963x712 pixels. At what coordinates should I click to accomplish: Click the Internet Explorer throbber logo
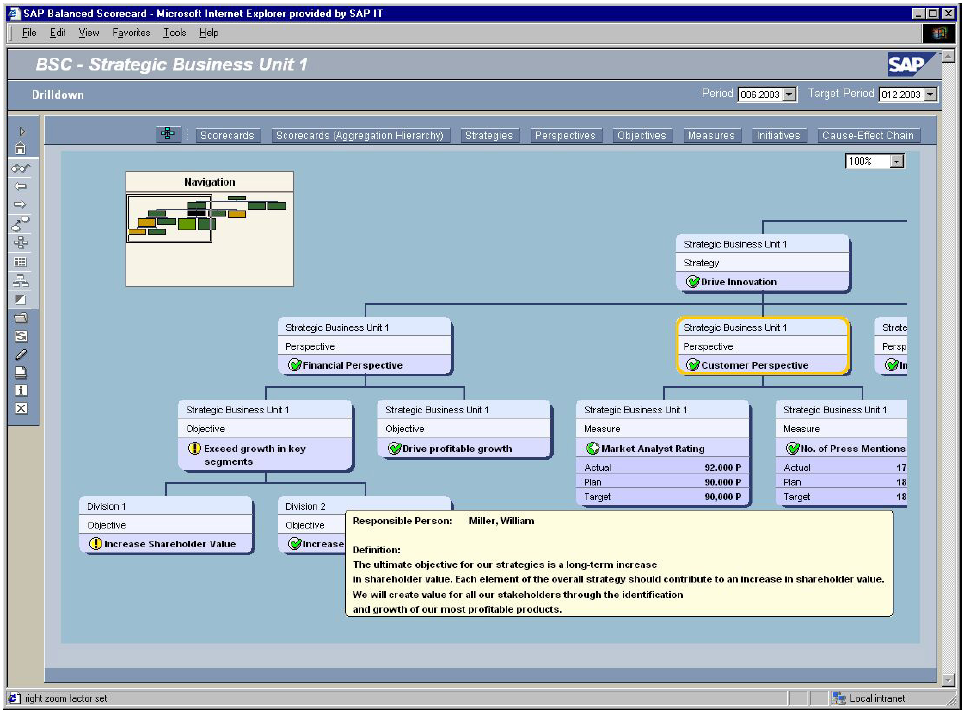click(939, 33)
